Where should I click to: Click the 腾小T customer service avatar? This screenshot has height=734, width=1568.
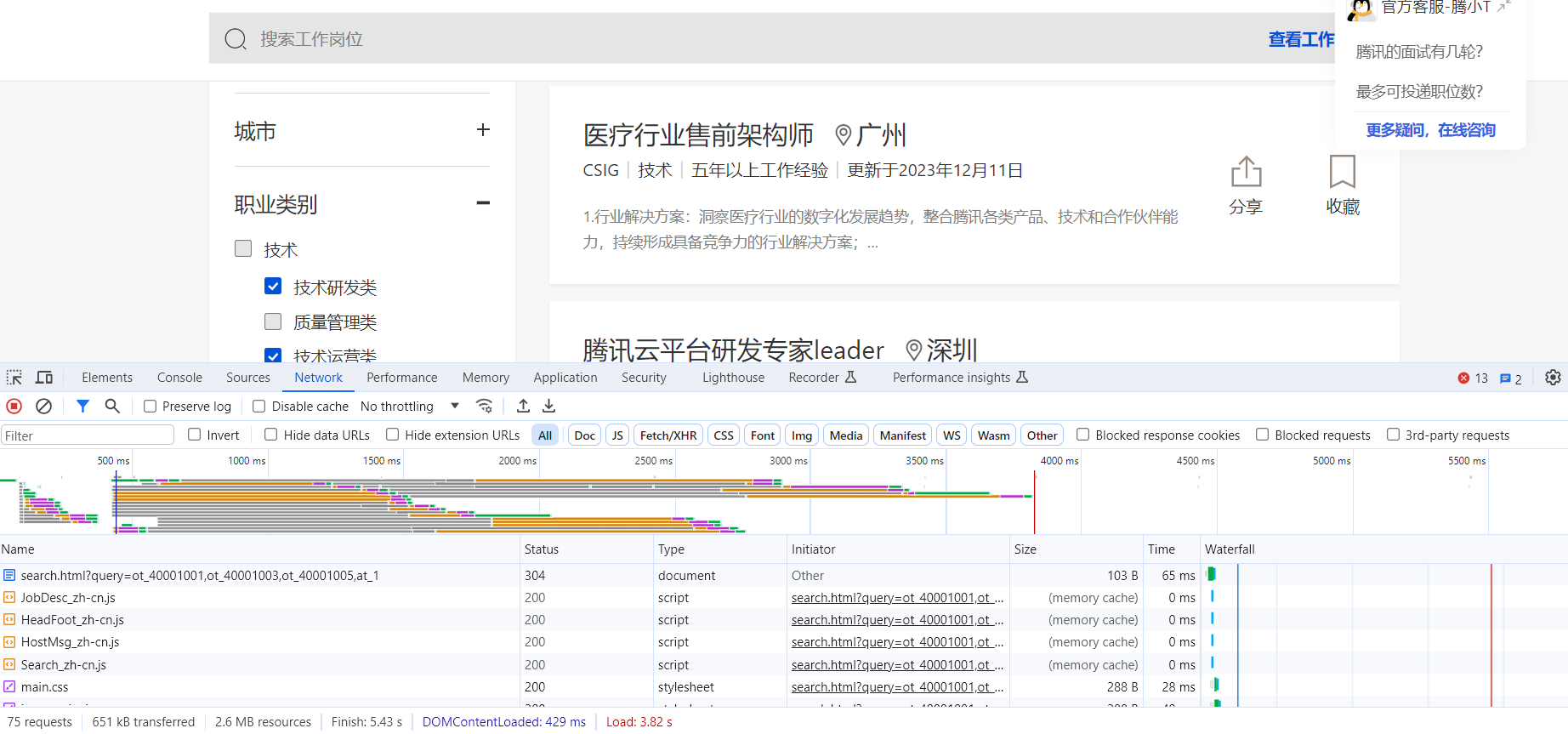(1361, 9)
